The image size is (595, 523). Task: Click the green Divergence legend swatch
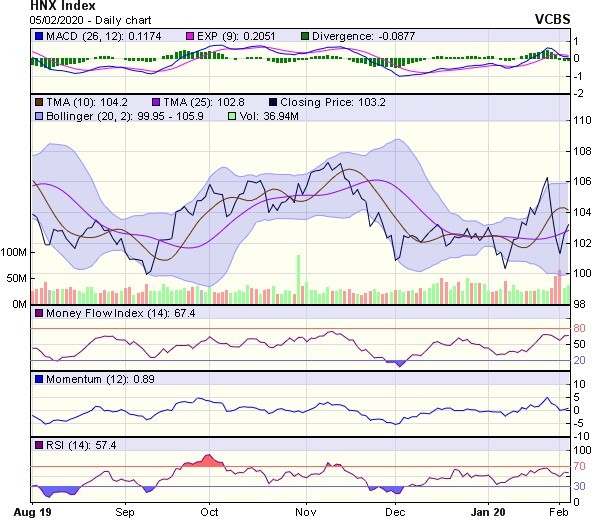tap(305, 36)
